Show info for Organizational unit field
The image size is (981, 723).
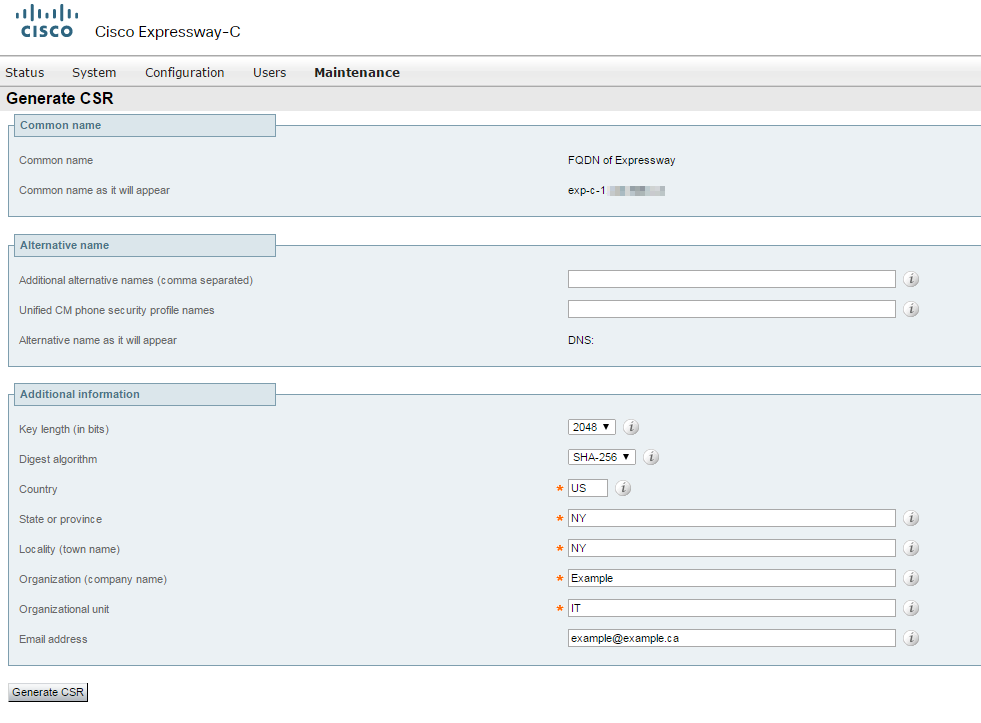[911, 608]
